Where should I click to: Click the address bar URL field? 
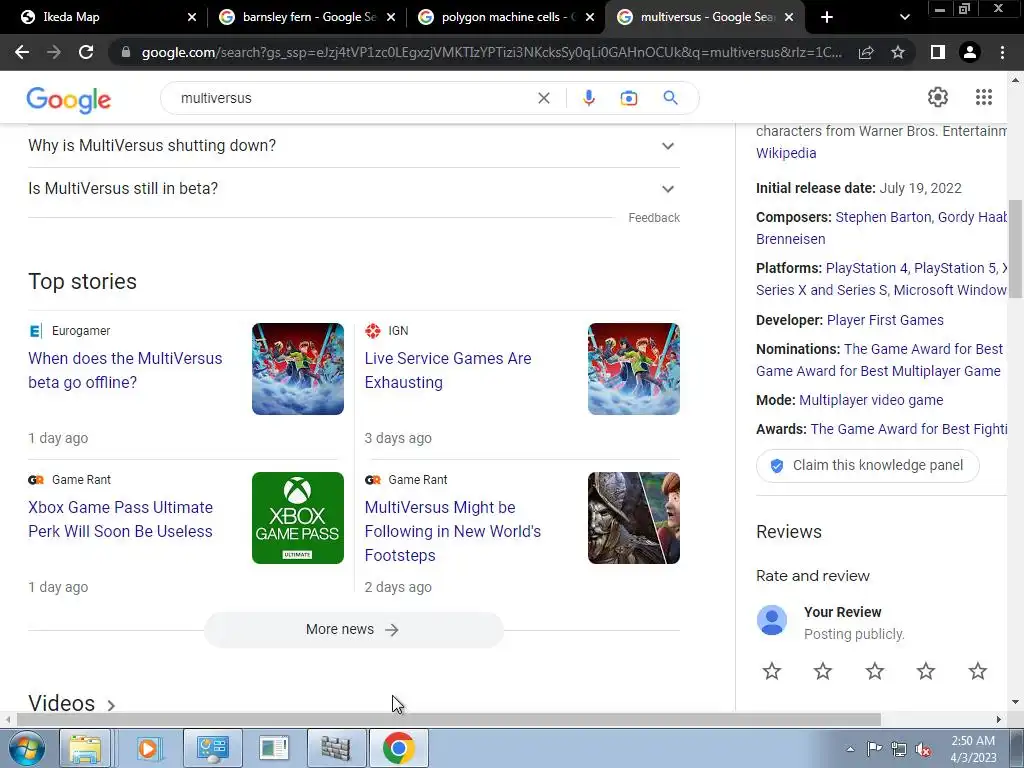(x=491, y=52)
